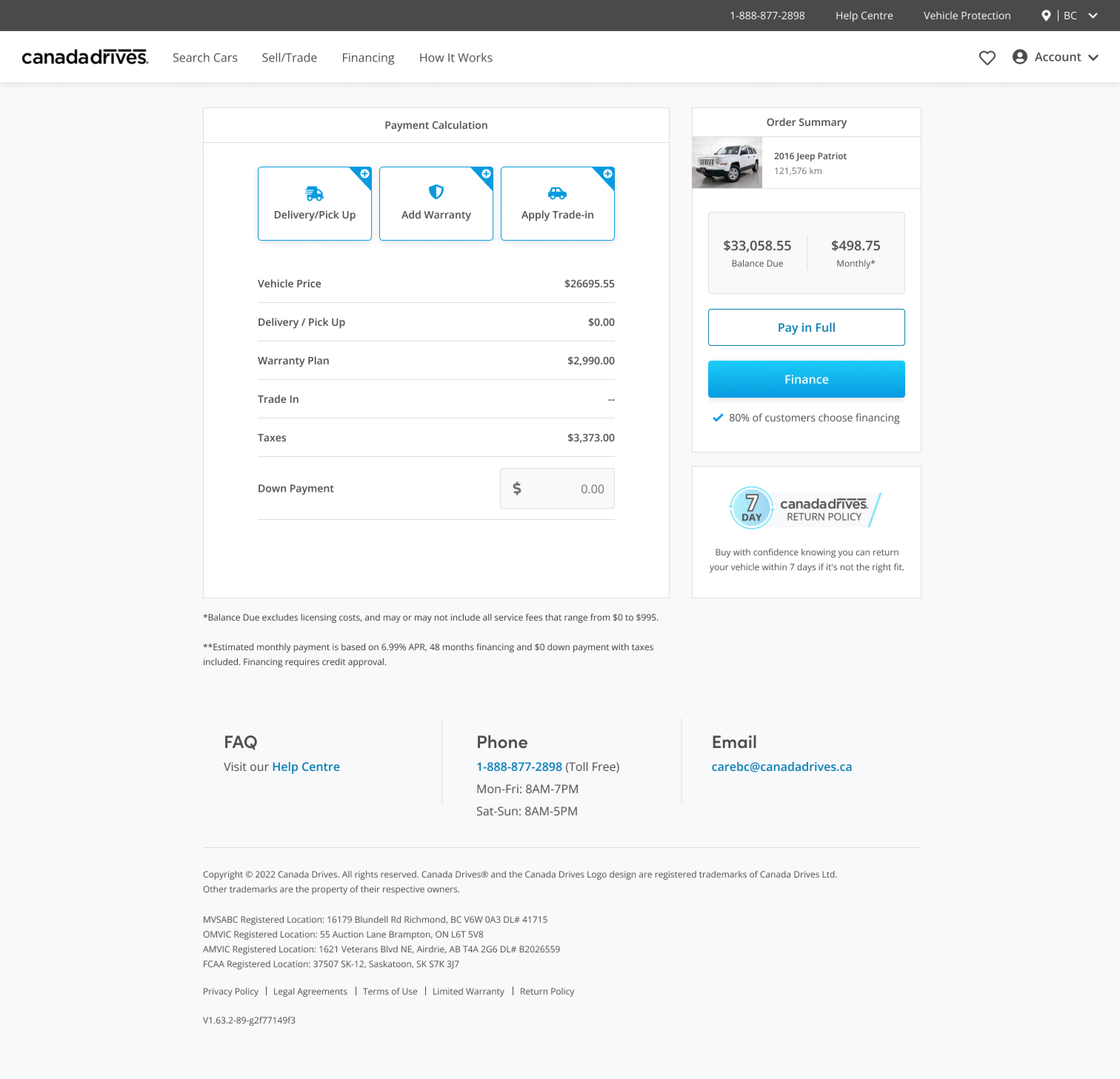Open the Search Cars menu
The width and height of the screenshot is (1120, 1079).
204,58
